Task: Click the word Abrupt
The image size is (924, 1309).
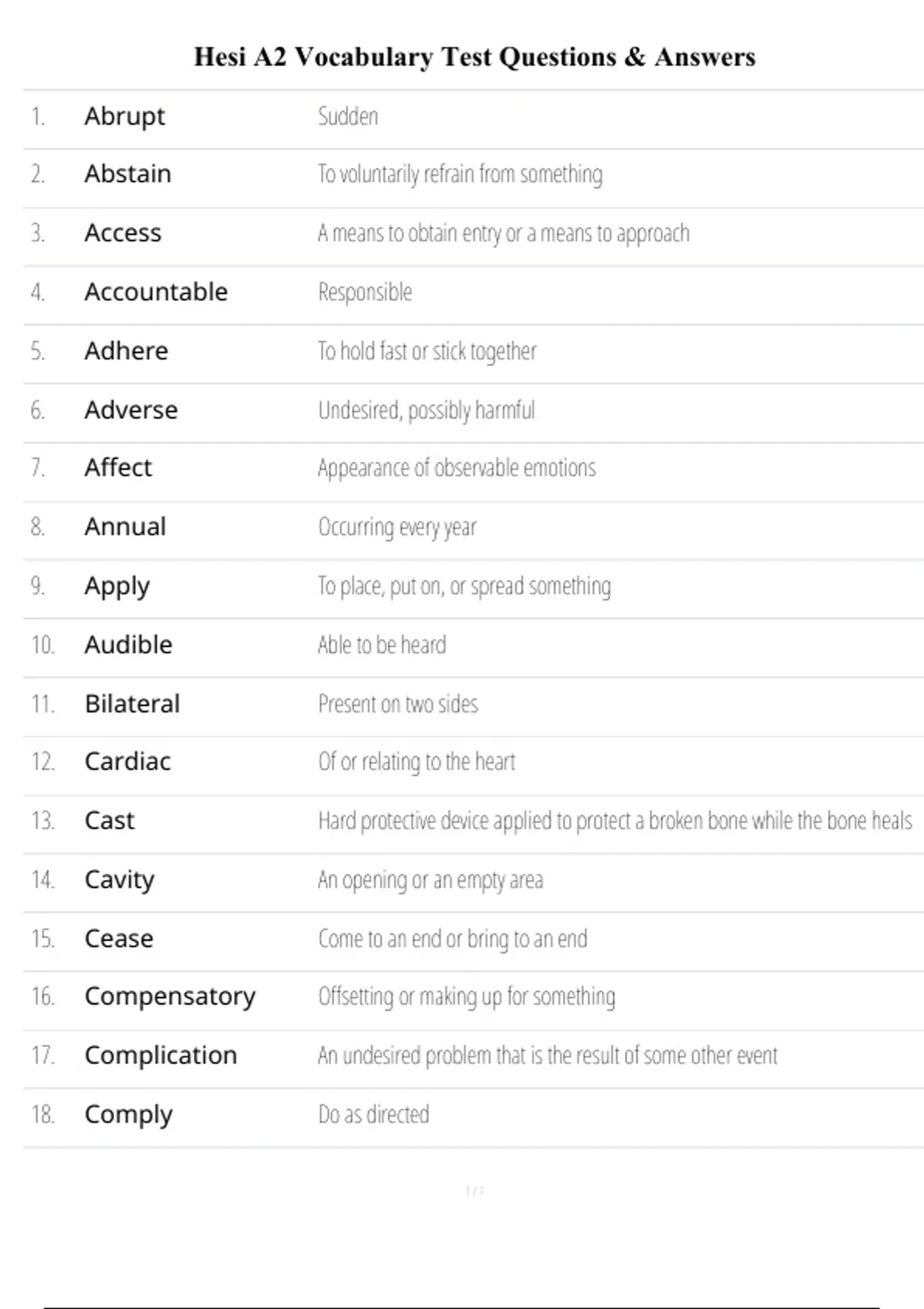Action: pos(125,116)
